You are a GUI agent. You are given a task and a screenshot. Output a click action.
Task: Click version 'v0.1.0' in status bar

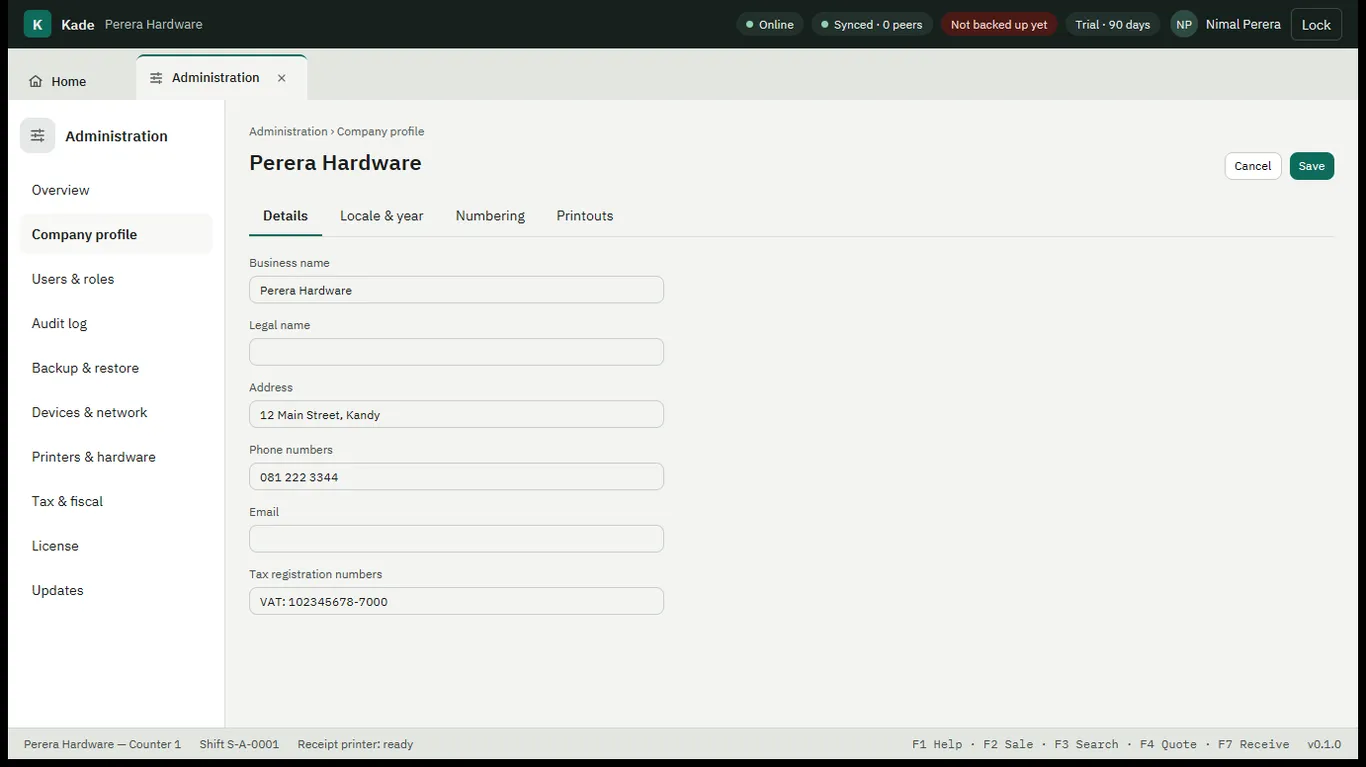(x=1324, y=744)
